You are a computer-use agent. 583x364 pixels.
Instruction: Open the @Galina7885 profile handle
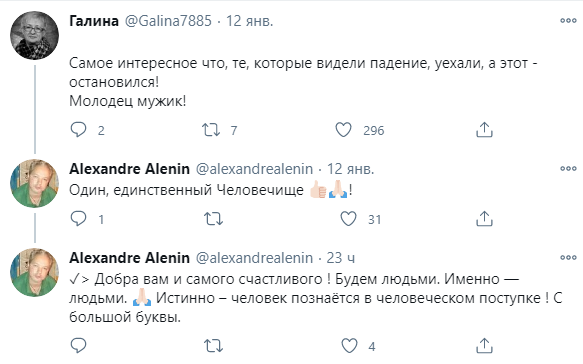[x=168, y=21]
